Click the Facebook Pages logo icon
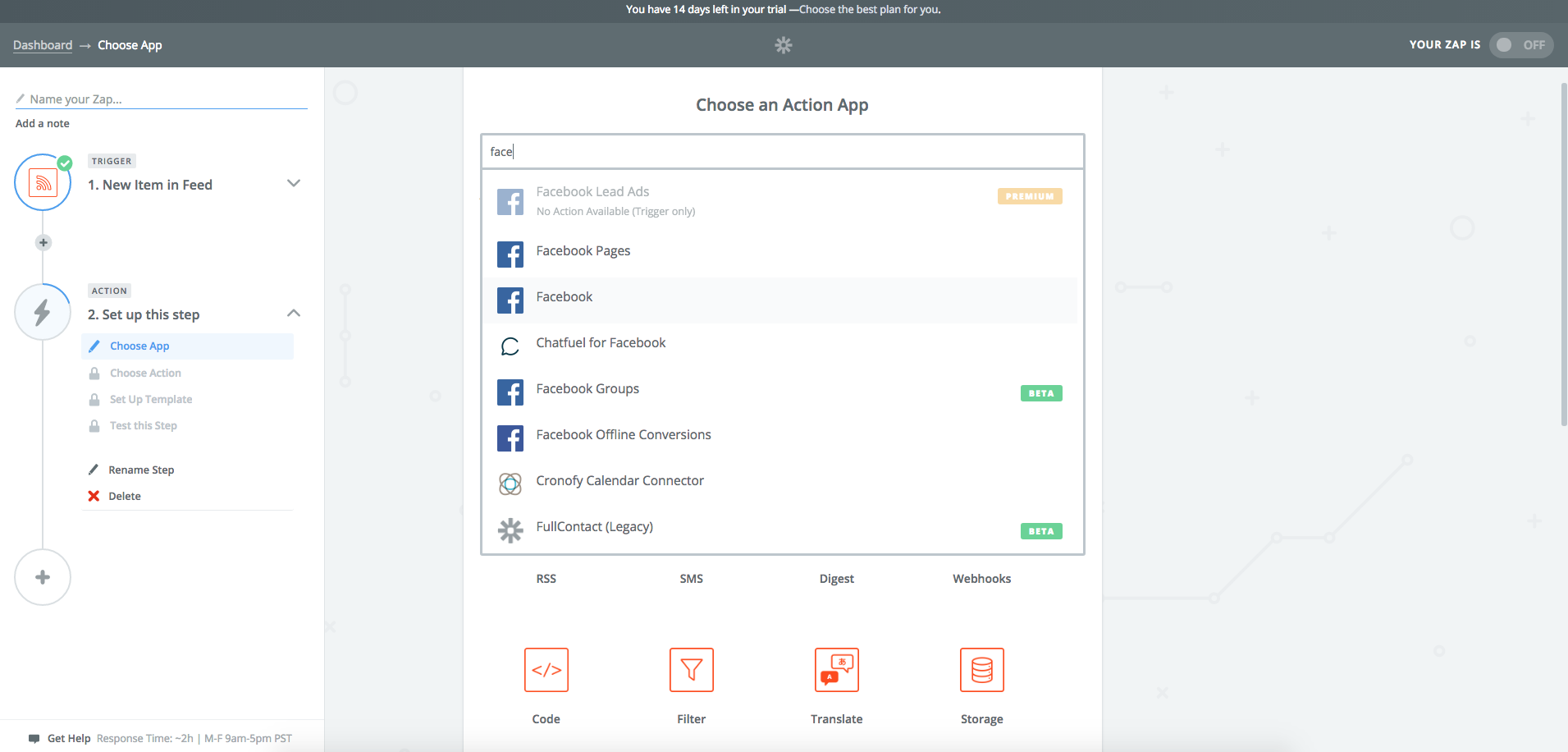The width and height of the screenshot is (1568, 752). (x=510, y=254)
